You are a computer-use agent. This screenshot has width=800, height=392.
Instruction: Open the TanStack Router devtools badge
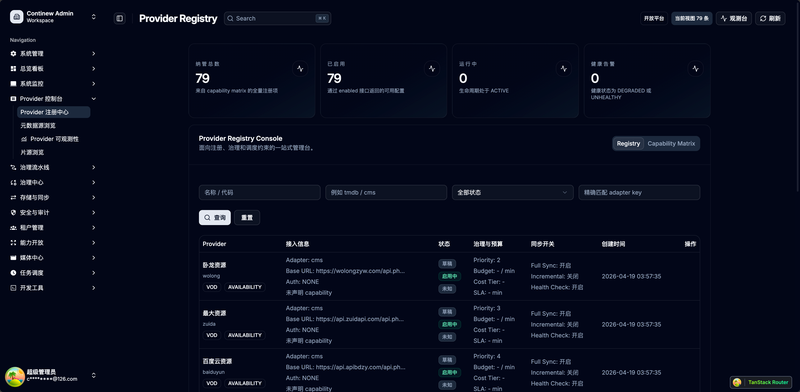[761, 382]
